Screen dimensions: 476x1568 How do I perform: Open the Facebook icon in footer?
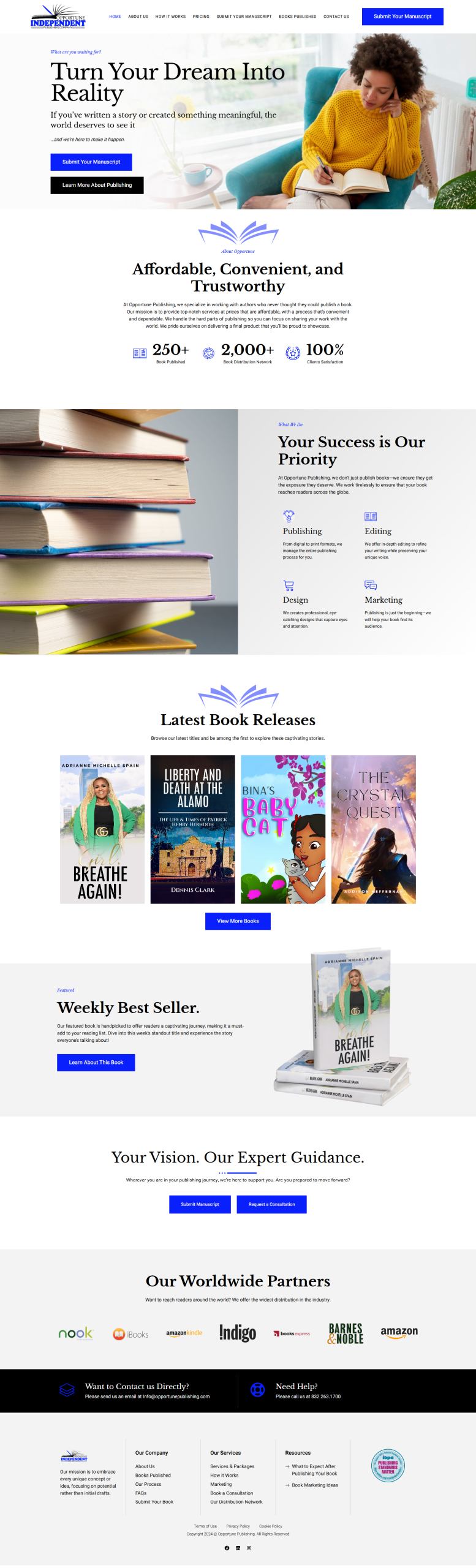227,1548
